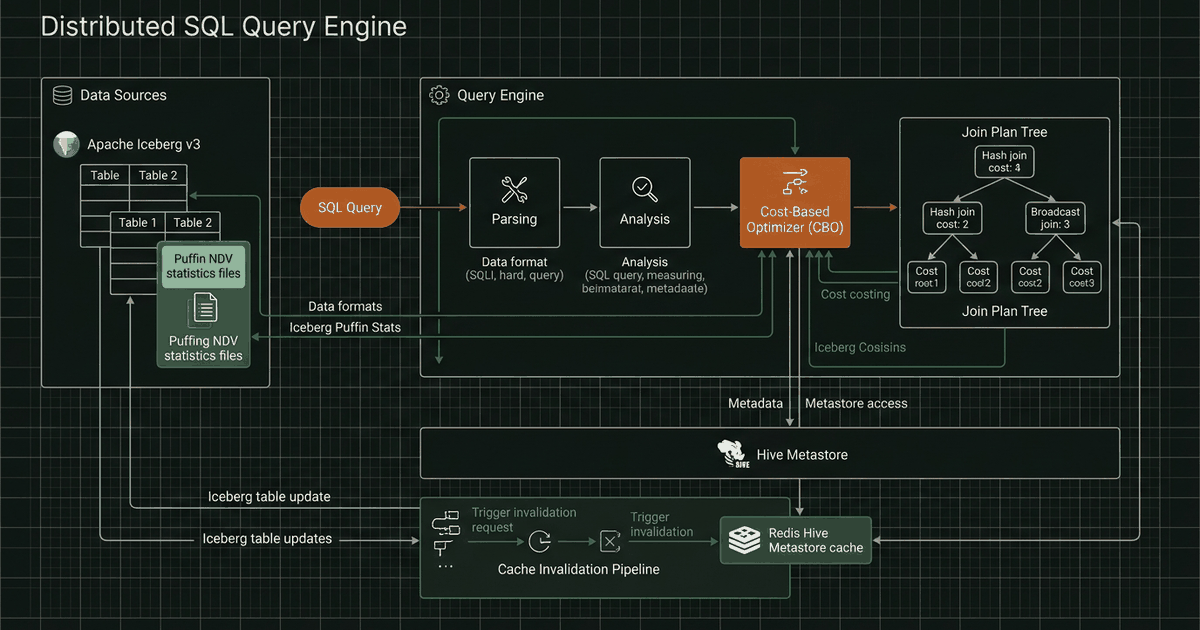This screenshot has height=630, width=1200.
Task: Click the Cost costing label
Action: [855, 294]
